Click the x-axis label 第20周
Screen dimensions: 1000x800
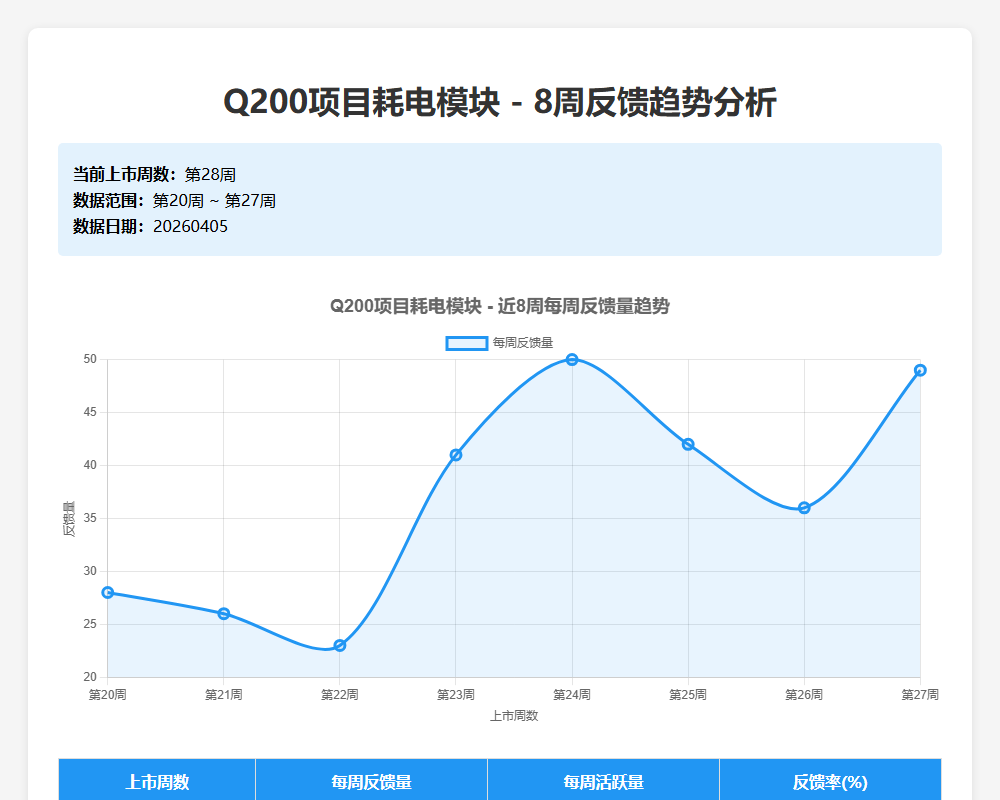(x=107, y=695)
